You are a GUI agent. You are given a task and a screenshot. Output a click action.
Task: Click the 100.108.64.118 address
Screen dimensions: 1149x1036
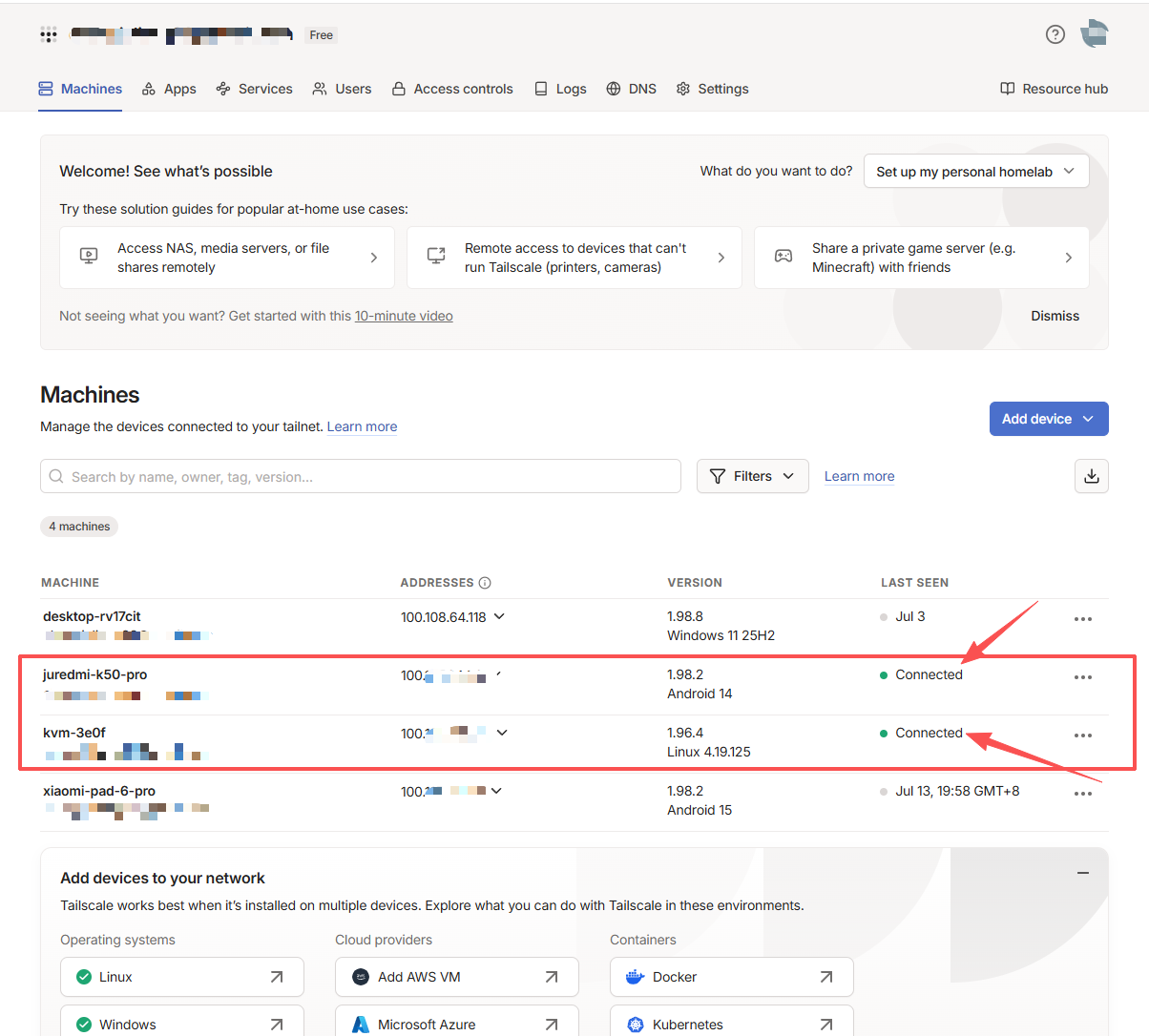click(x=444, y=617)
